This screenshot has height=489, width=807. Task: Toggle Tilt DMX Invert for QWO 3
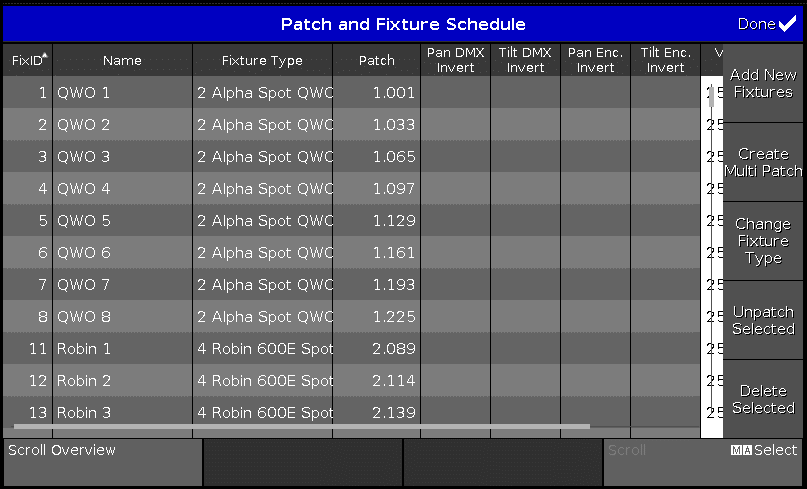[x=525, y=157]
